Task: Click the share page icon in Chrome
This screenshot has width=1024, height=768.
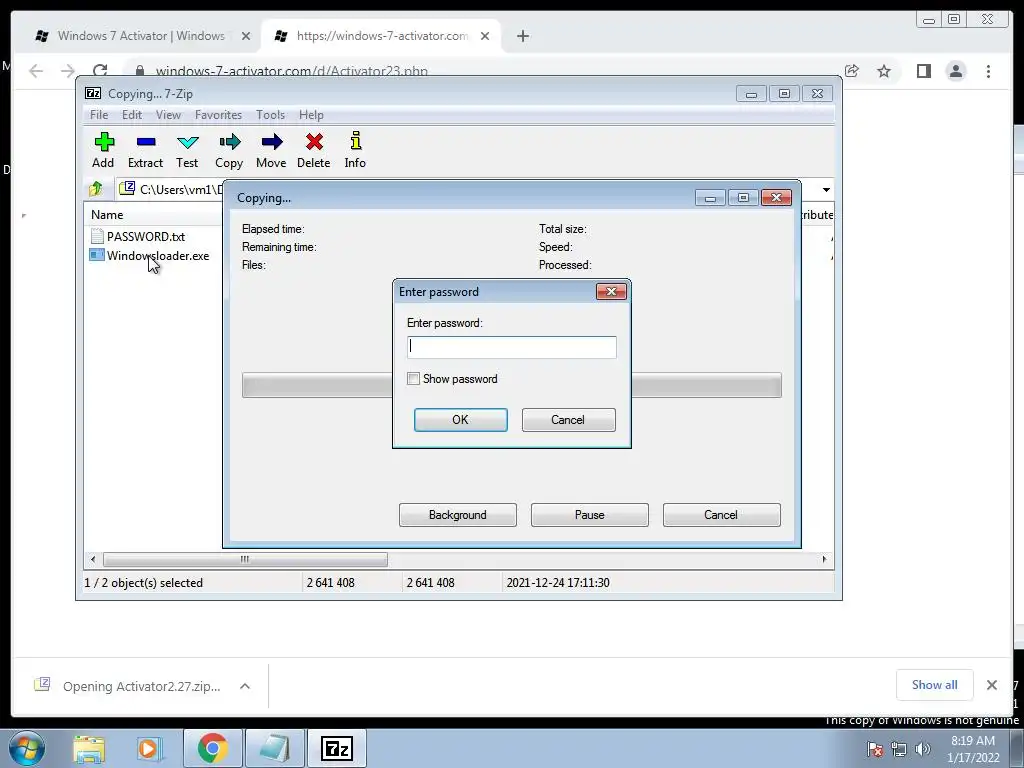Action: coord(852,71)
